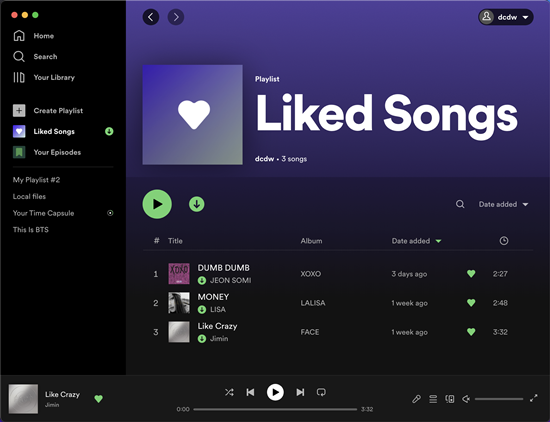Click Jimin in the now playing bar

(x=52, y=405)
